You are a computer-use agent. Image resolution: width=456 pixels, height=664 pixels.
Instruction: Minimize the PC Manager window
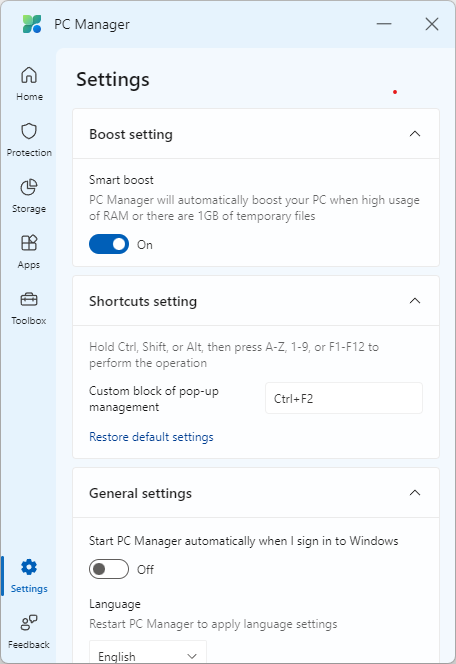(384, 24)
